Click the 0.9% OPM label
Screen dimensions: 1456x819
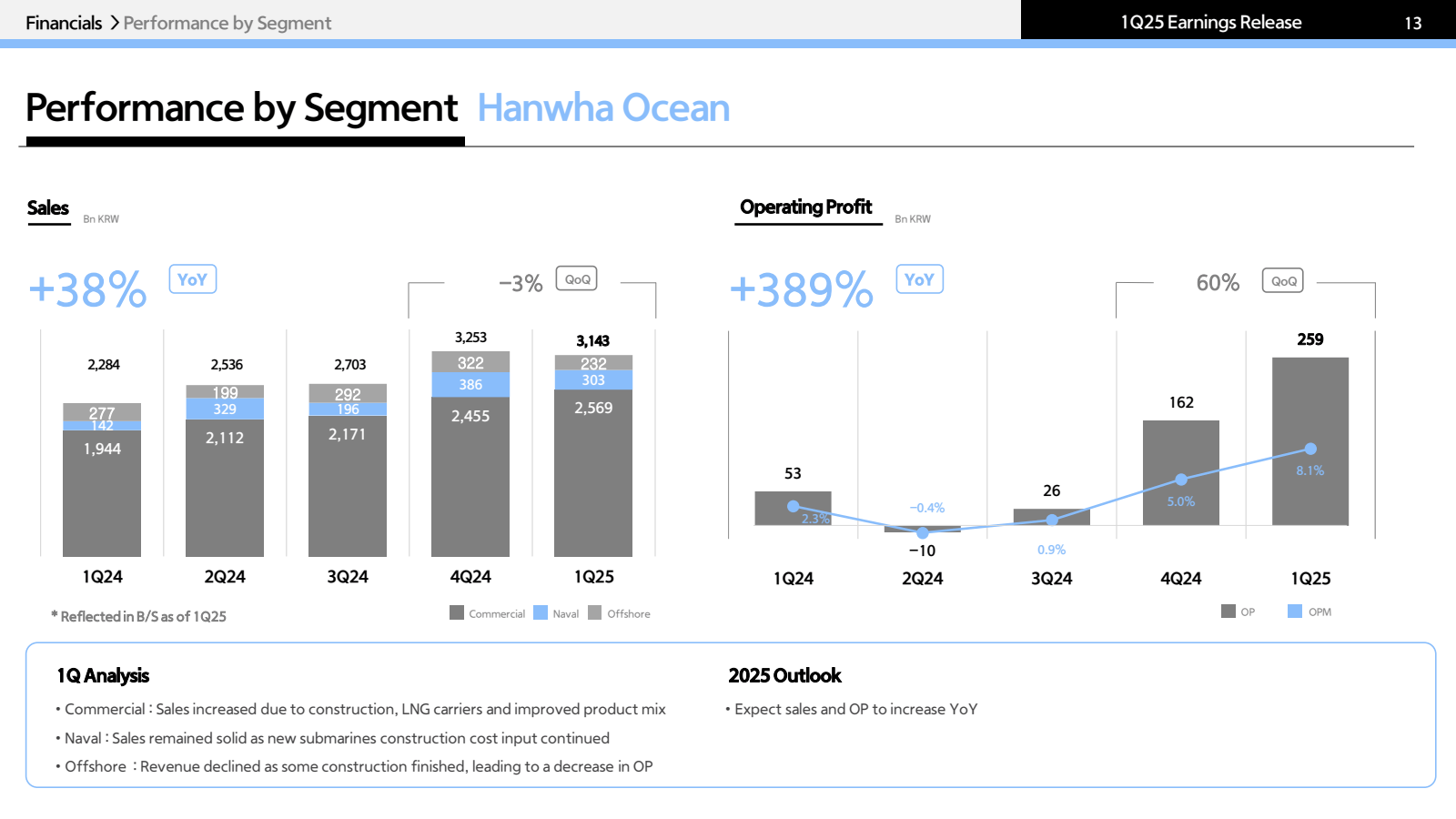point(1051,550)
